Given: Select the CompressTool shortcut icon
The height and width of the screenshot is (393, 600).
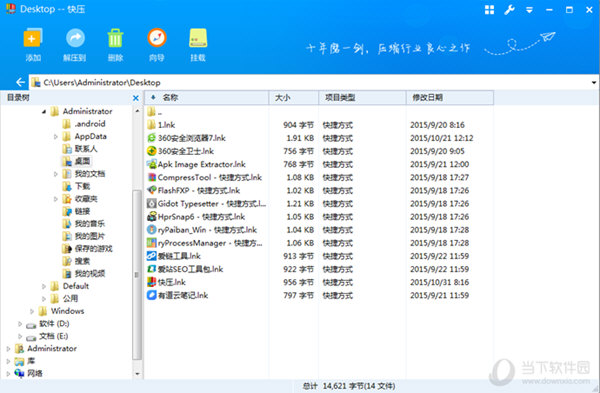Looking at the screenshot, I should point(152,177).
